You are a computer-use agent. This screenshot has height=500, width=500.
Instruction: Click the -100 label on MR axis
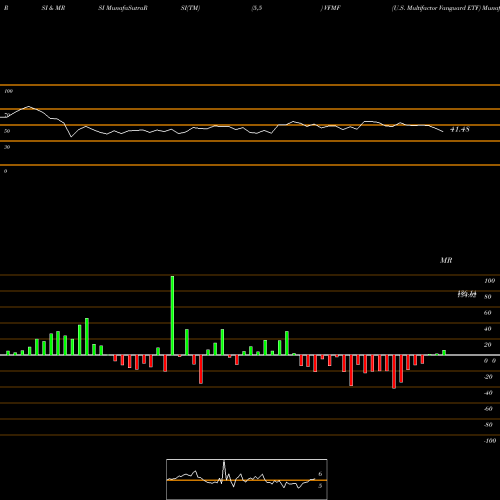(489, 441)
